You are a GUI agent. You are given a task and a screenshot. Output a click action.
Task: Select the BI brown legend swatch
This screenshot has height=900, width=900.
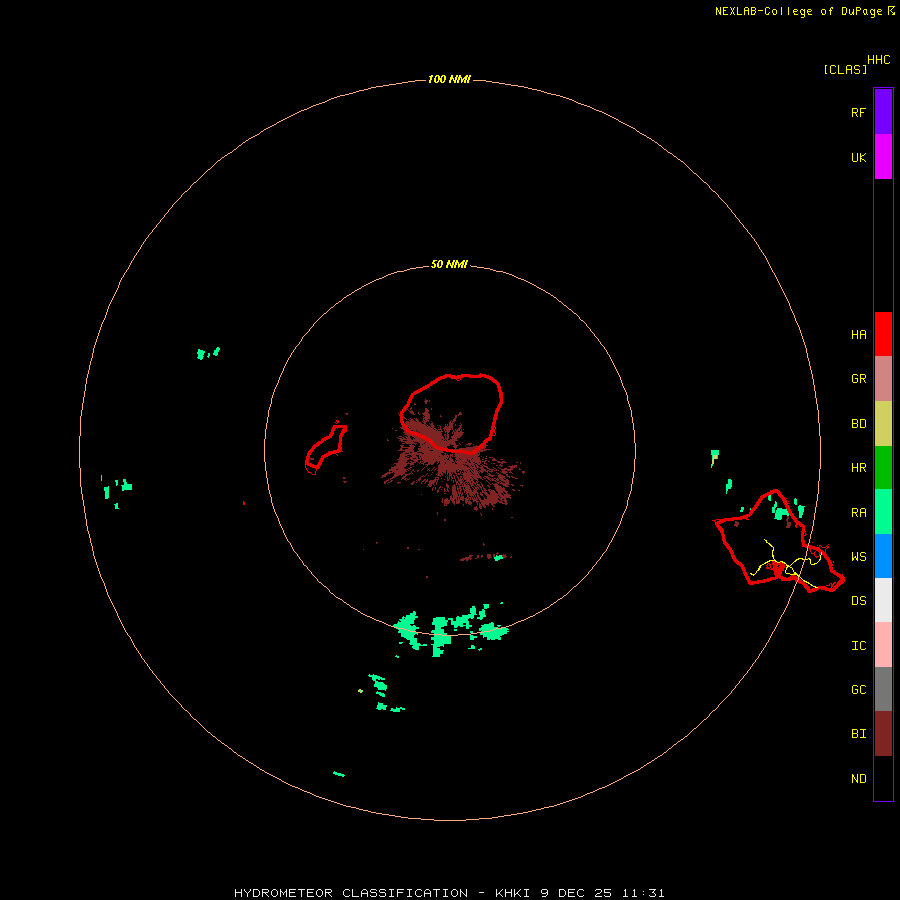[883, 733]
